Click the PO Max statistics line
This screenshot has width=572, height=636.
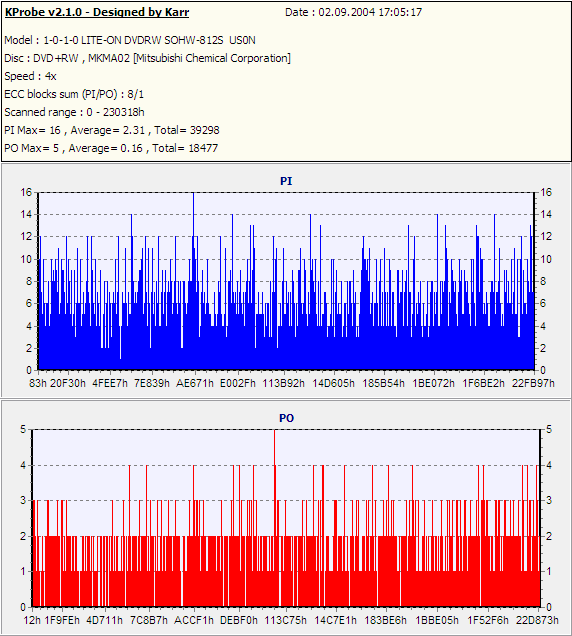pyautogui.click(x=111, y=148)
